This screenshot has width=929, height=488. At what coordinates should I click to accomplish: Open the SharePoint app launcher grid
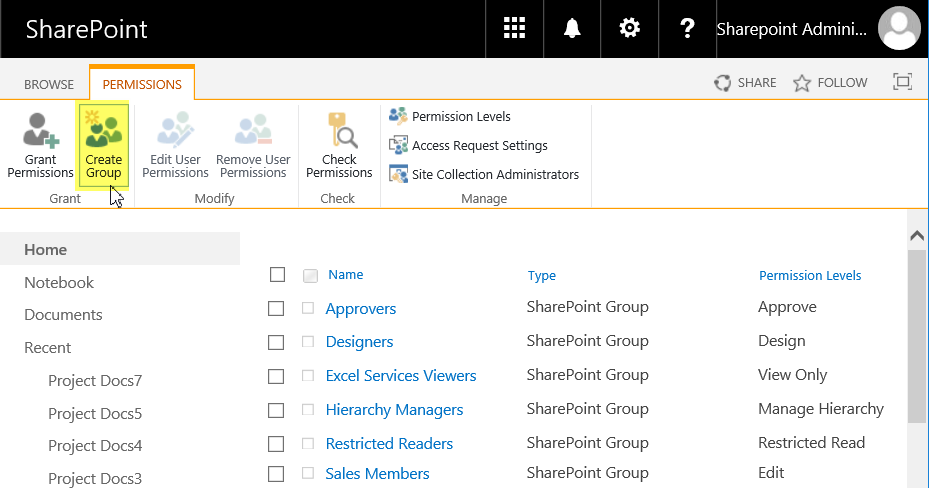pos(514,28)
